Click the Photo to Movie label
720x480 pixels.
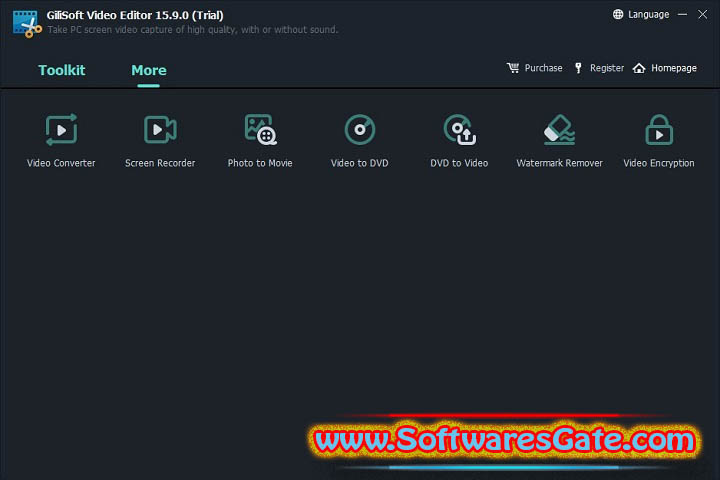point(260,163)
